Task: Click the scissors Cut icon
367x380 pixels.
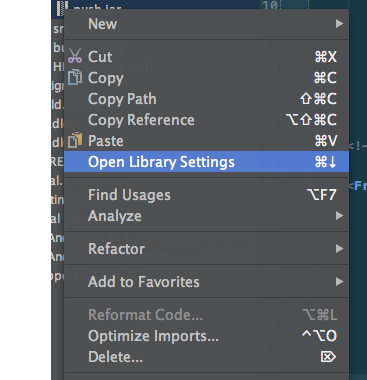Action: pos(75,56)
